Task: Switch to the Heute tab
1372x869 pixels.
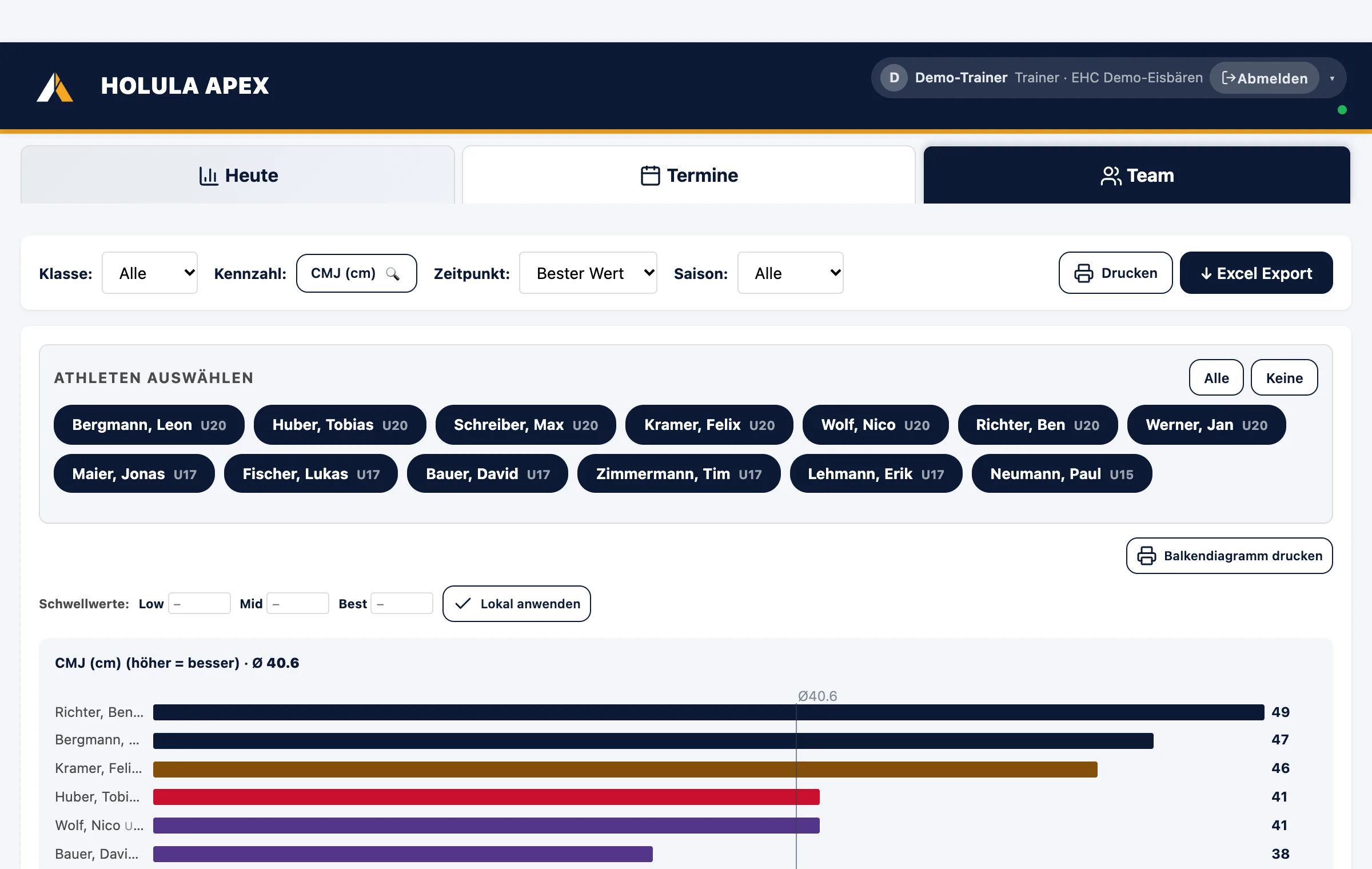Action: (x=238, y=175)
